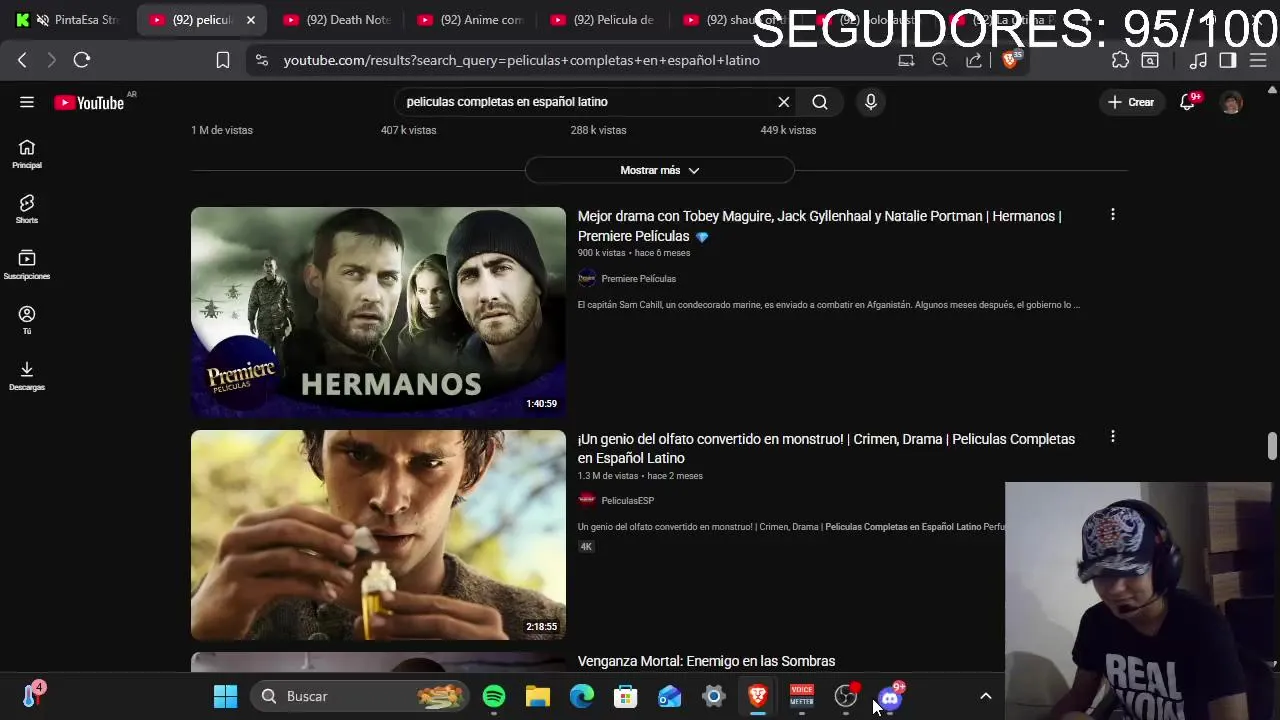Screen dimensions: 1280x720
Task: Play the Hermanos video thumbnail
Action: pos(378,312)
